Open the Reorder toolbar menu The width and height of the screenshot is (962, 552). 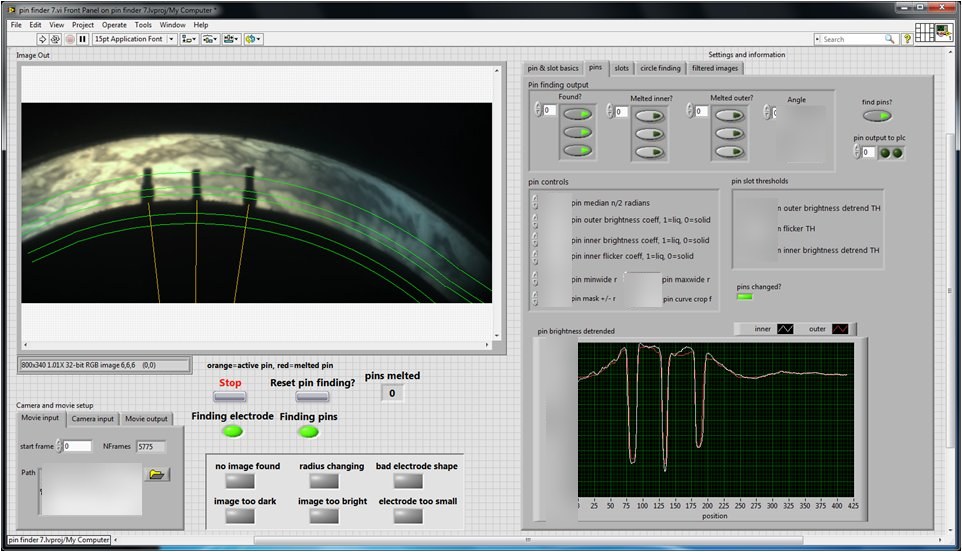[x=253, y=39]
